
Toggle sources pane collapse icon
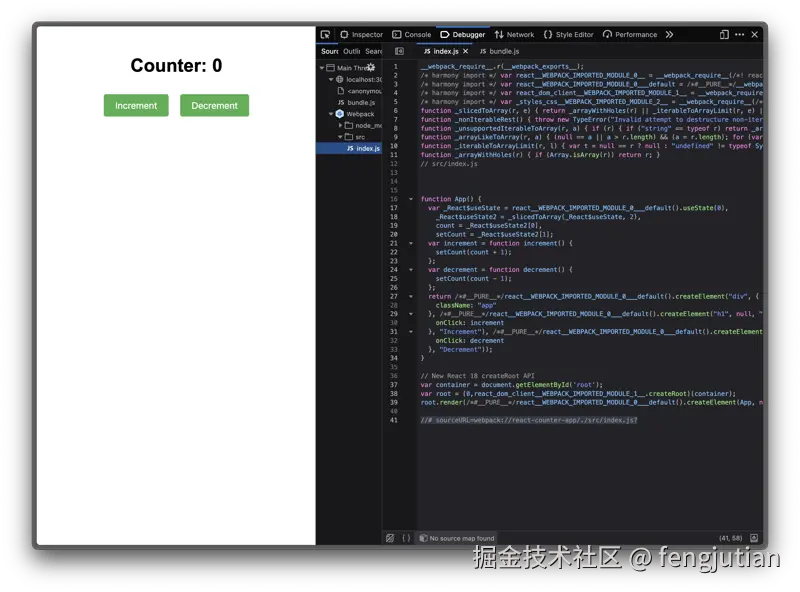(399, 51)
